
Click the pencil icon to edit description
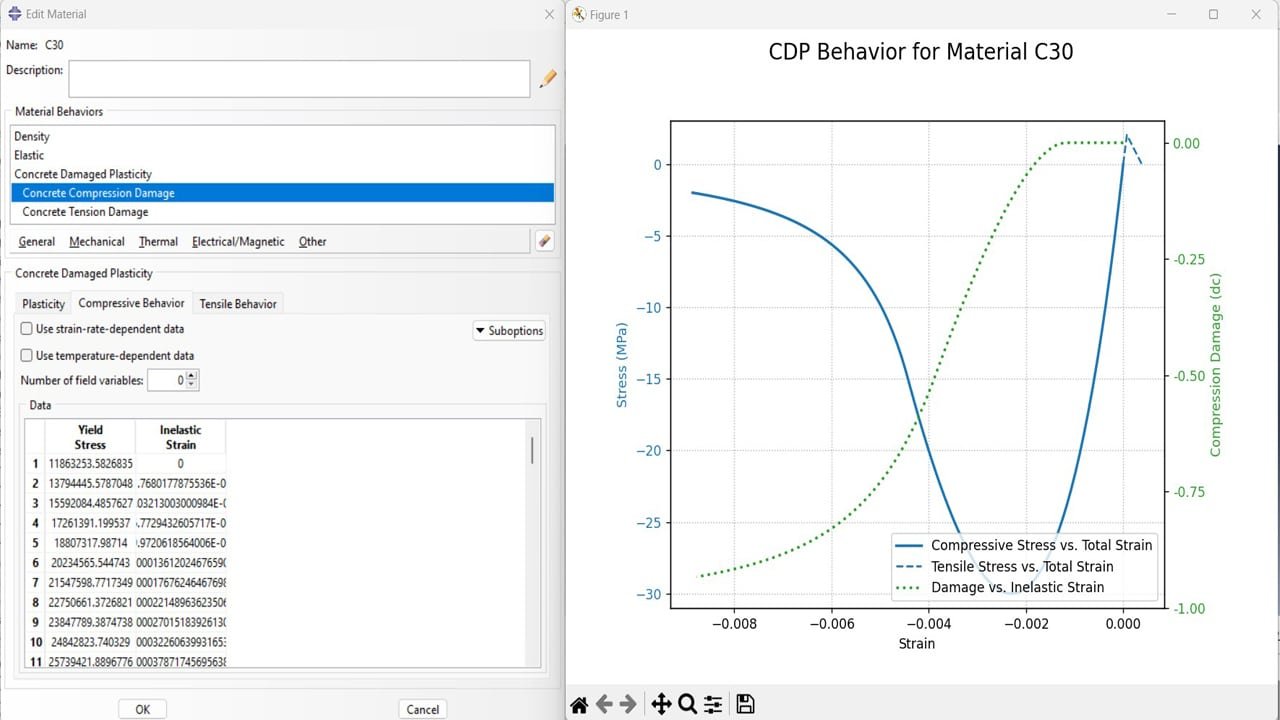pyautogui.click(x=547, y=79)
